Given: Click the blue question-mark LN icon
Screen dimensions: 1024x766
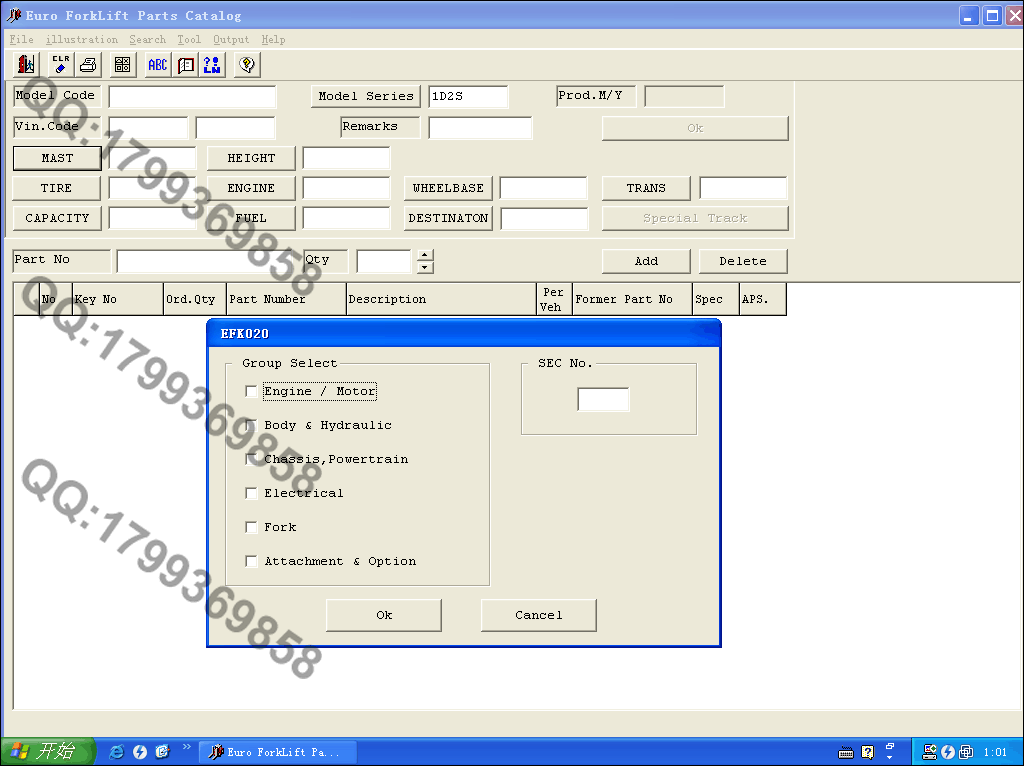Looking at the screenshot, I should click(212, 65).
